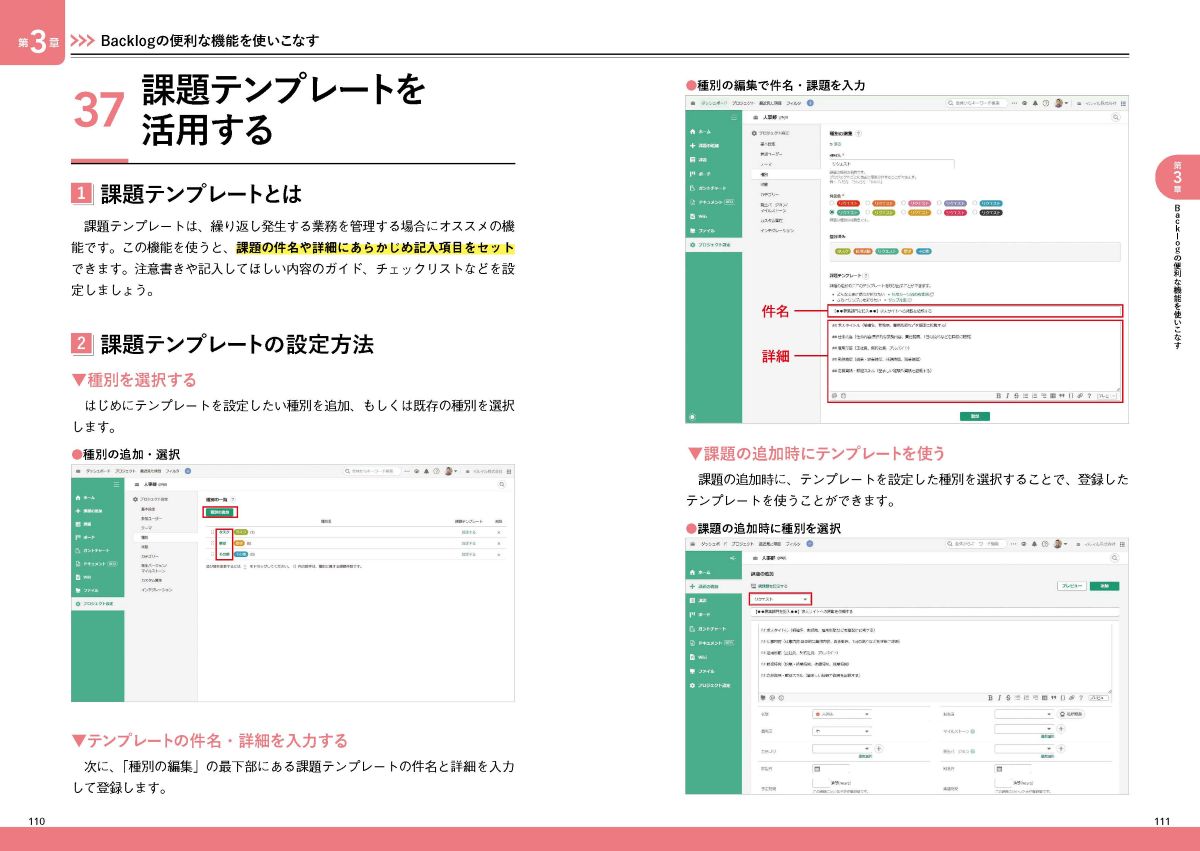1200x851 pixels.
Task: Select the black color radio button in type edit
Action: pos(976,212)
